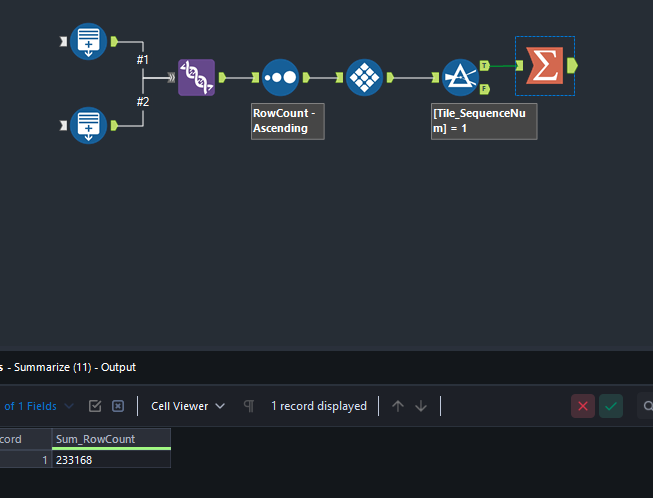This screenshot has width=653, height=498.
Task: Toggle the show whitespace pilcrow icon
Action: (x=249, y=406)
